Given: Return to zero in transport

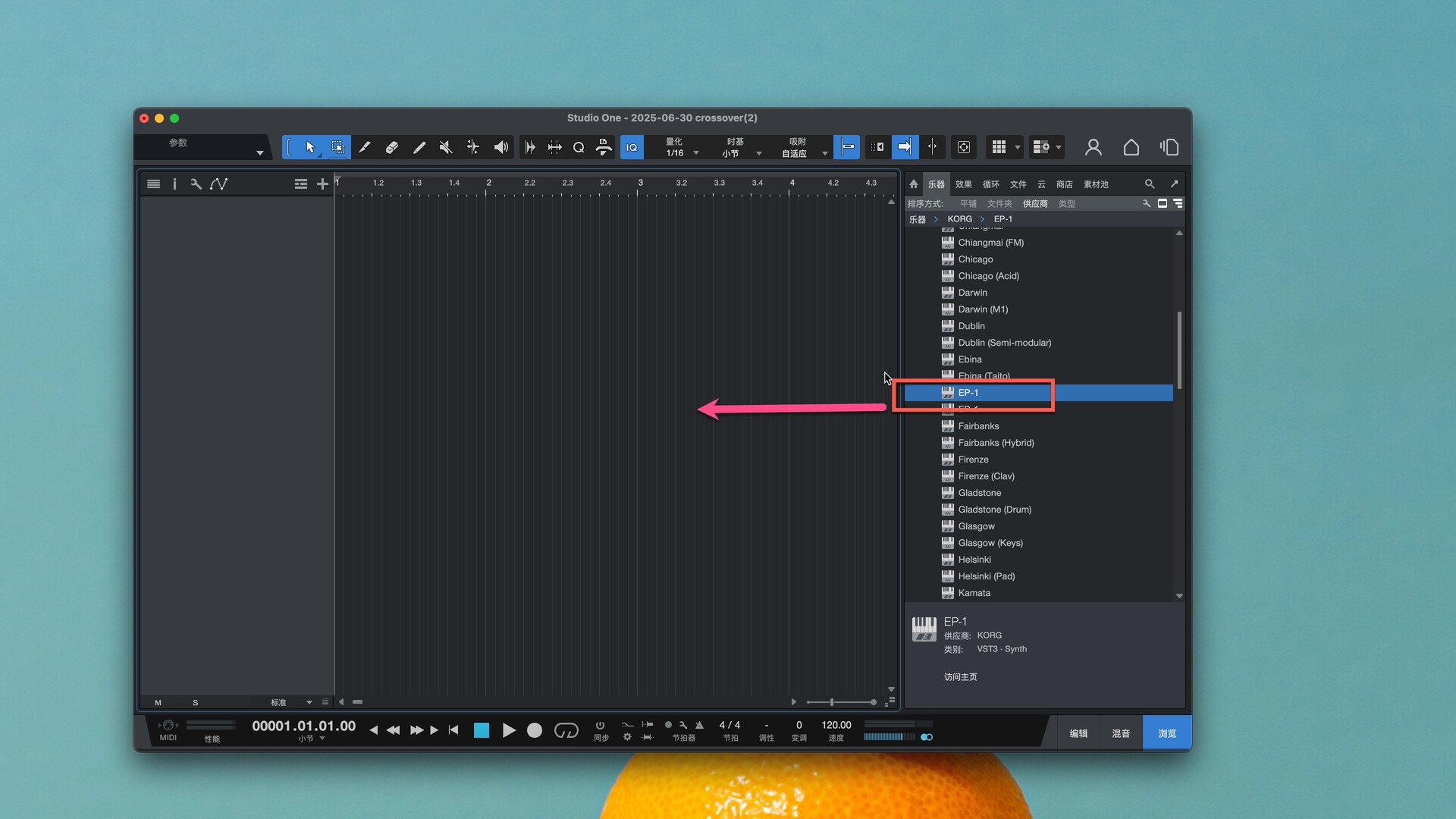Looking at the screenshot, I should pos(453,730).
